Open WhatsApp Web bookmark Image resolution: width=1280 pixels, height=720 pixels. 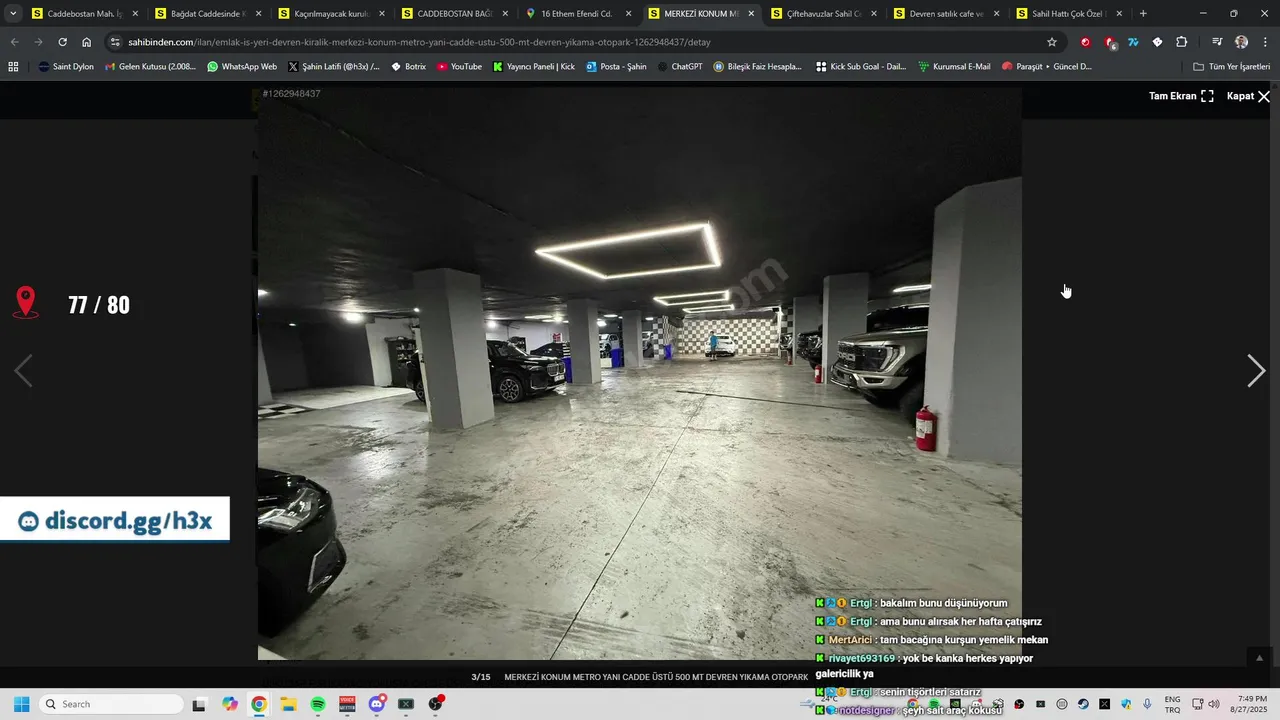241,66
